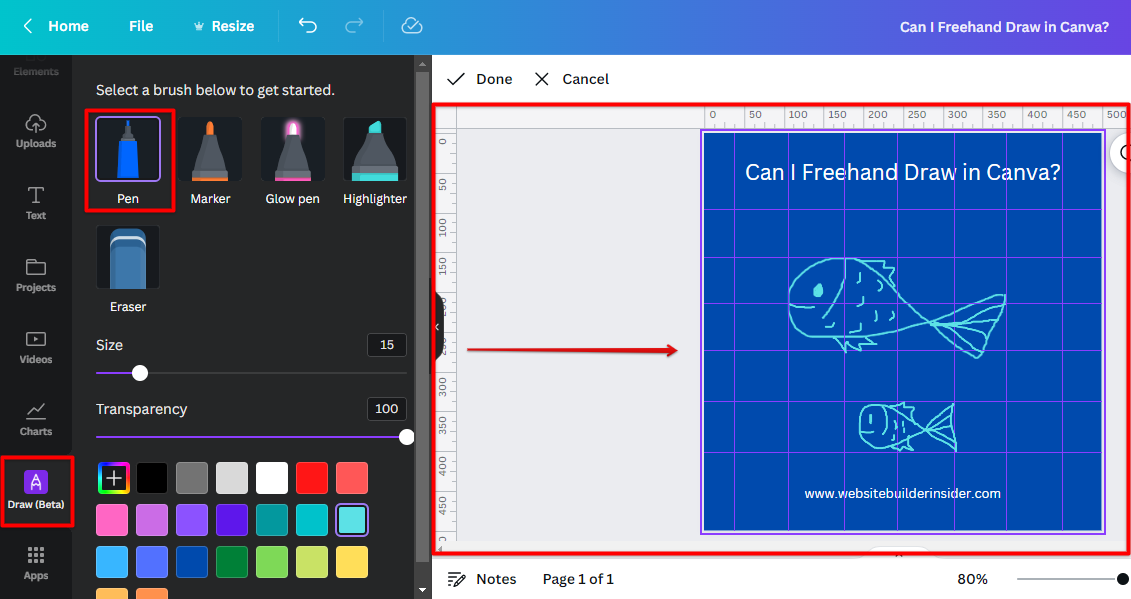Open the Uploads sidebar panel
1131x599 pixels.
(x=36, y=130)
